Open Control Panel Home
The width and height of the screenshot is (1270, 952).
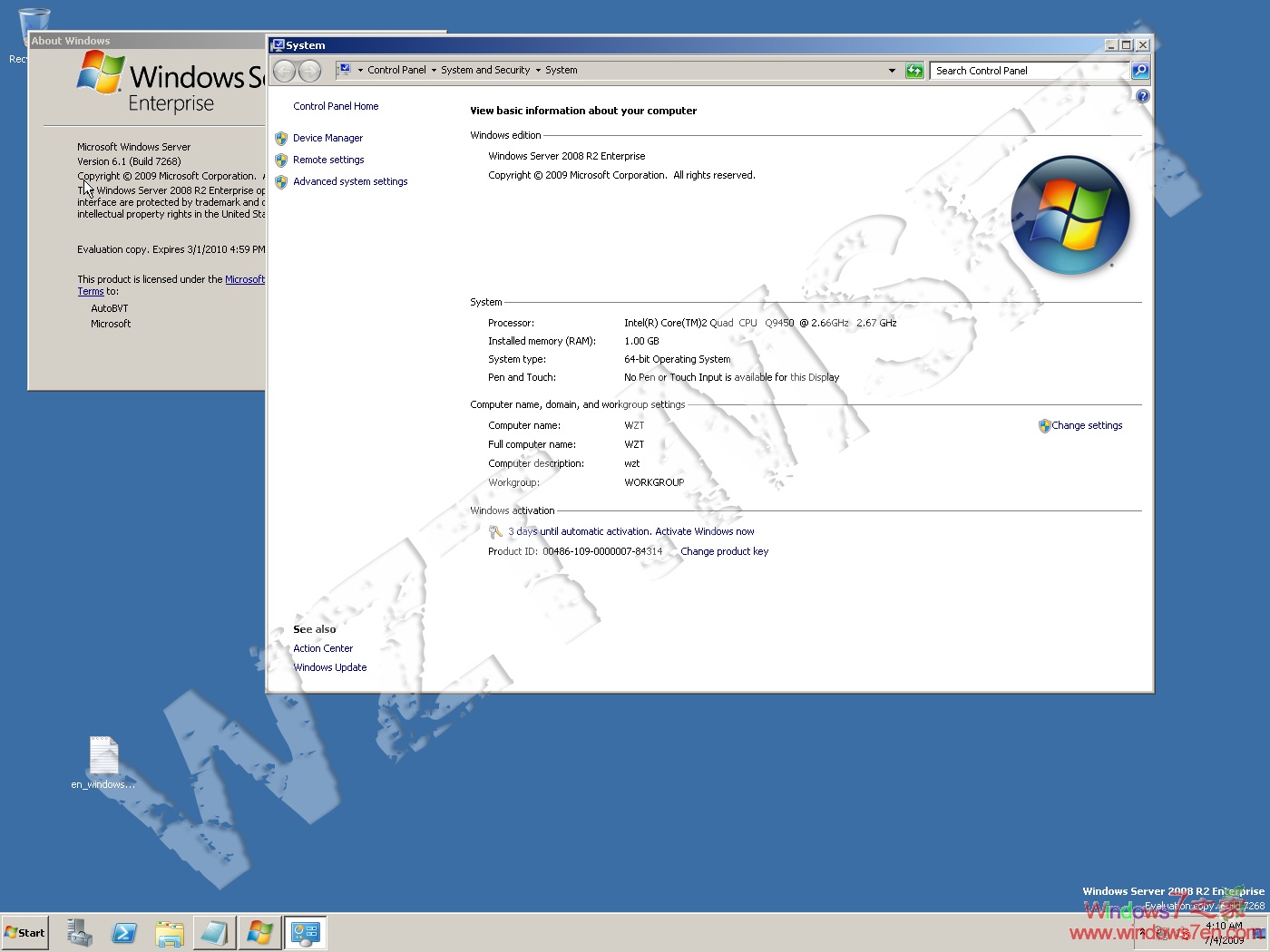coord(336,106)
